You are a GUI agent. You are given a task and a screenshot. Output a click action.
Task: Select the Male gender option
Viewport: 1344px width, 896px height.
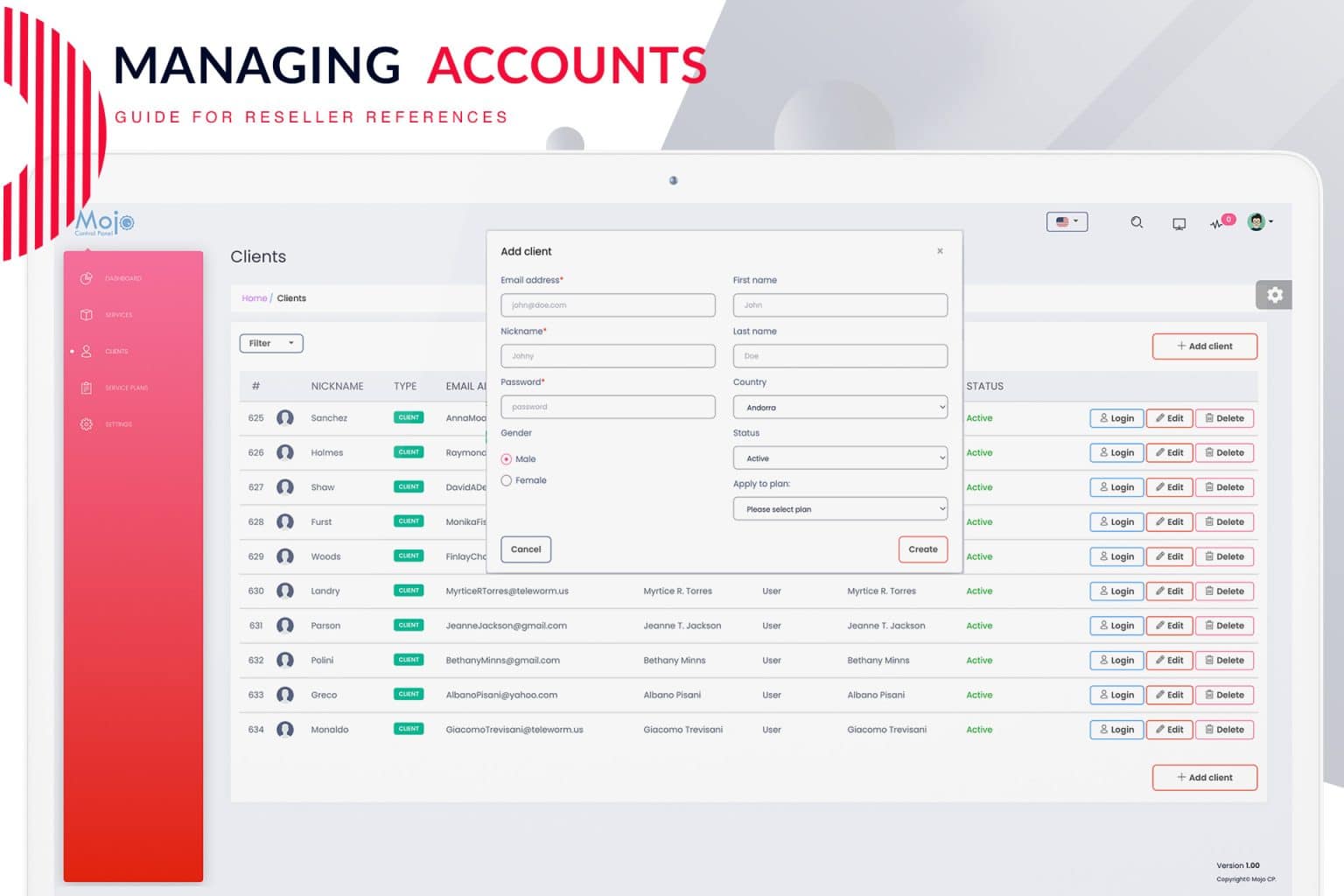pyautogui.click(x=507, y=459)
